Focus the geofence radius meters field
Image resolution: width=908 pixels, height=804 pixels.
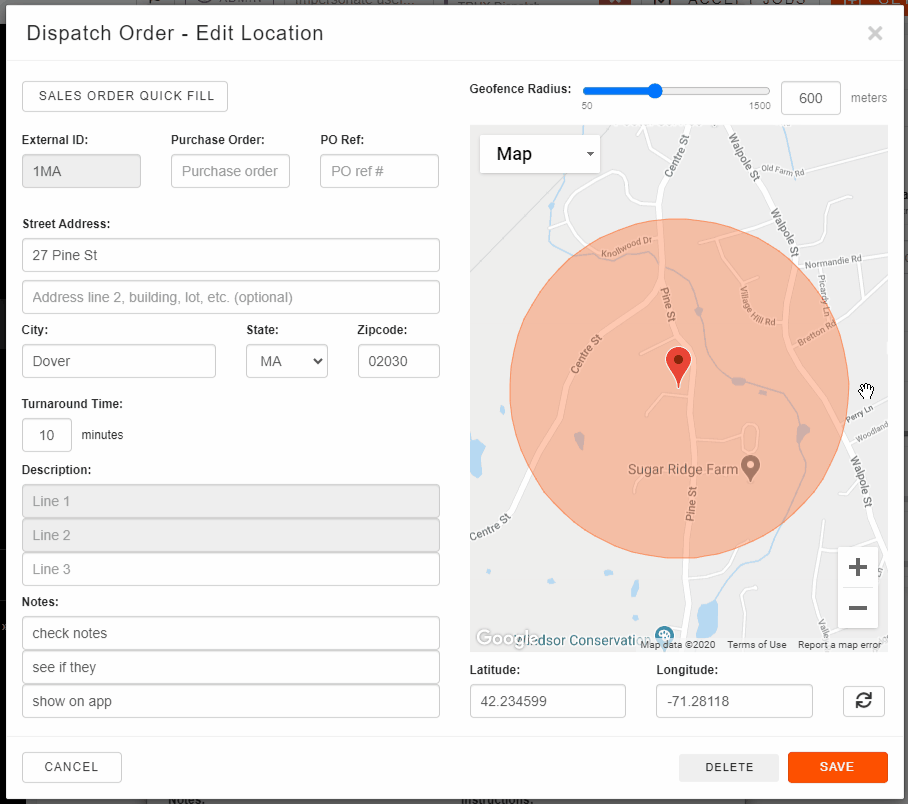tap(811, 98)
